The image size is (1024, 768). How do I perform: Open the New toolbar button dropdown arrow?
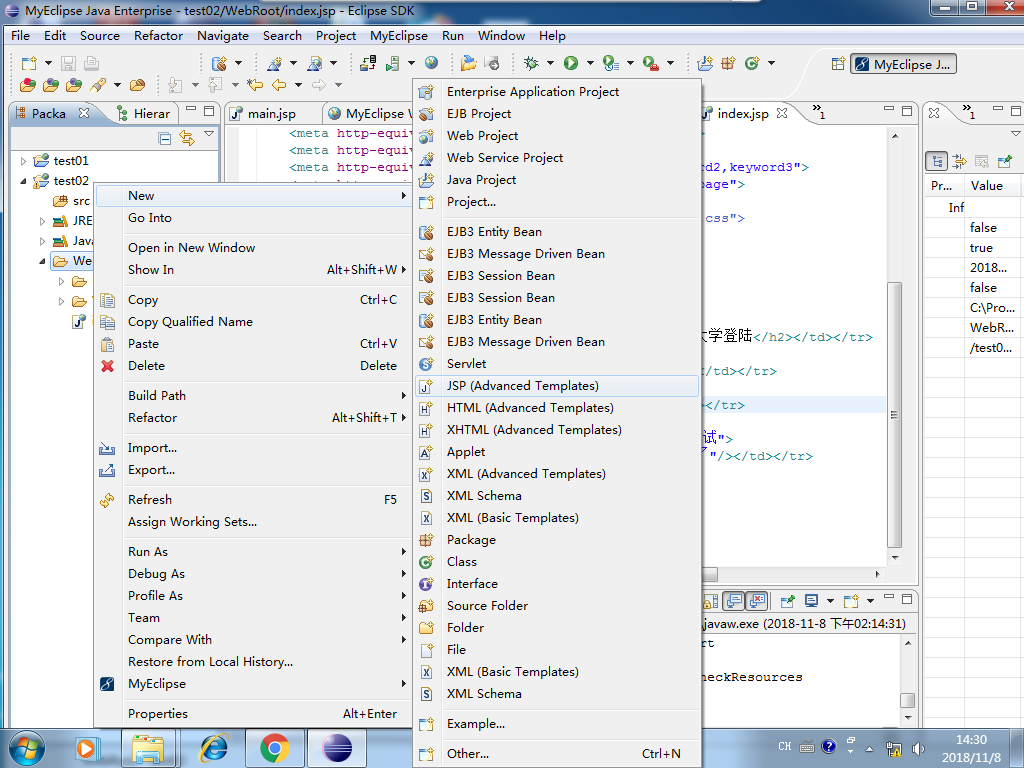click(x=48, y=63)
